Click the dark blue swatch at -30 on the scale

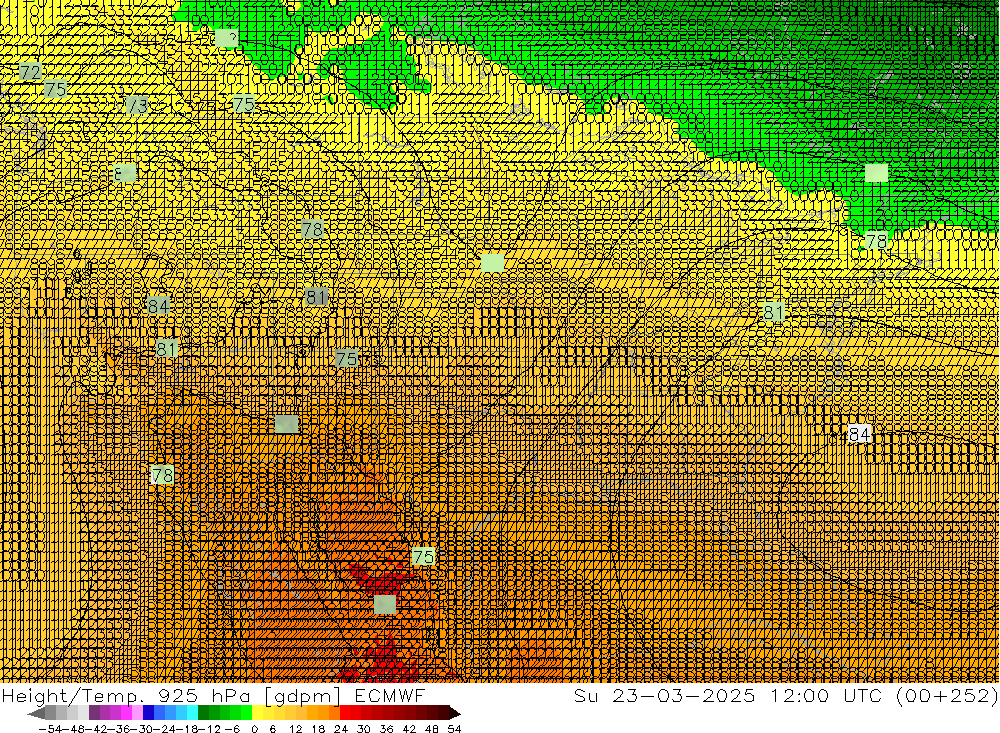point(148,713)
